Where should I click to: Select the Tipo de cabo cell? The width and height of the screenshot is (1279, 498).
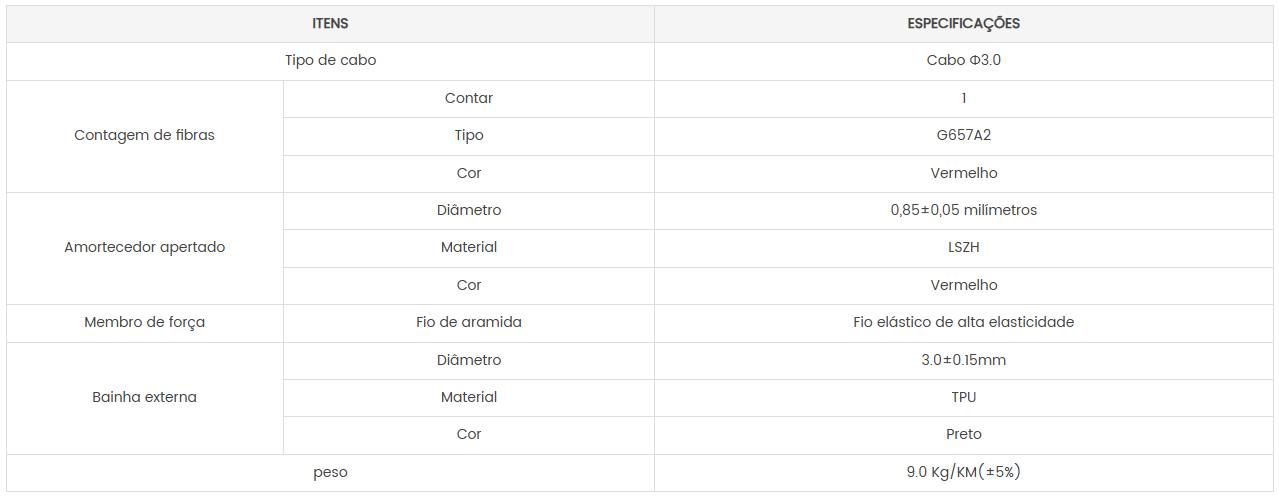[330, 60]
